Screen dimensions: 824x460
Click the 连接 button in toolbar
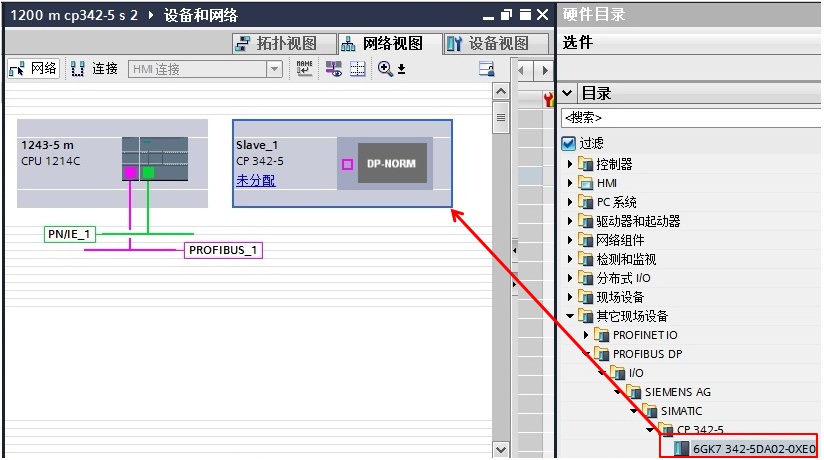95,69
